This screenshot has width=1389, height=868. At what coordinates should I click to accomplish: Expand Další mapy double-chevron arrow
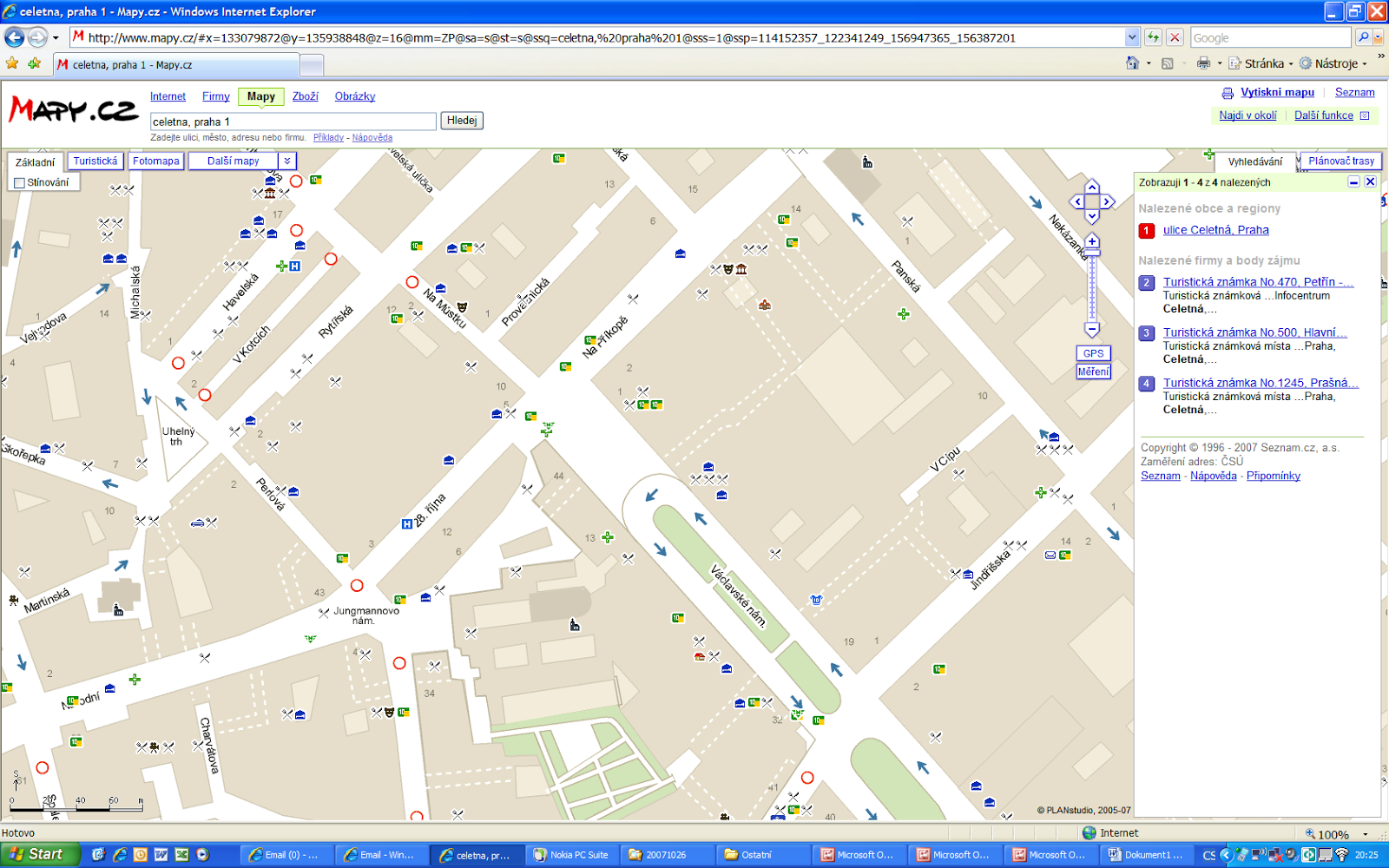(287, 161)
